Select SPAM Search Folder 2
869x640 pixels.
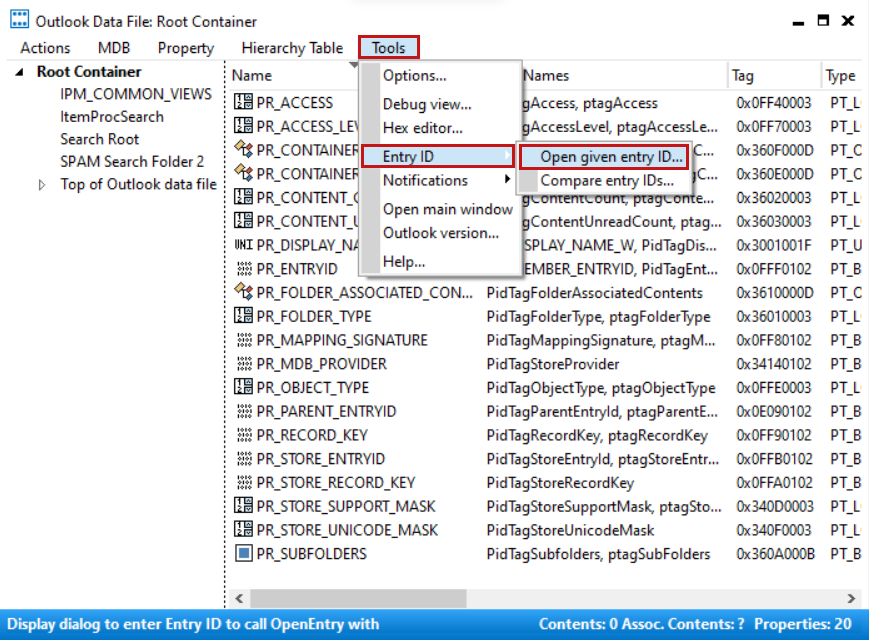(x=132, y=162)
